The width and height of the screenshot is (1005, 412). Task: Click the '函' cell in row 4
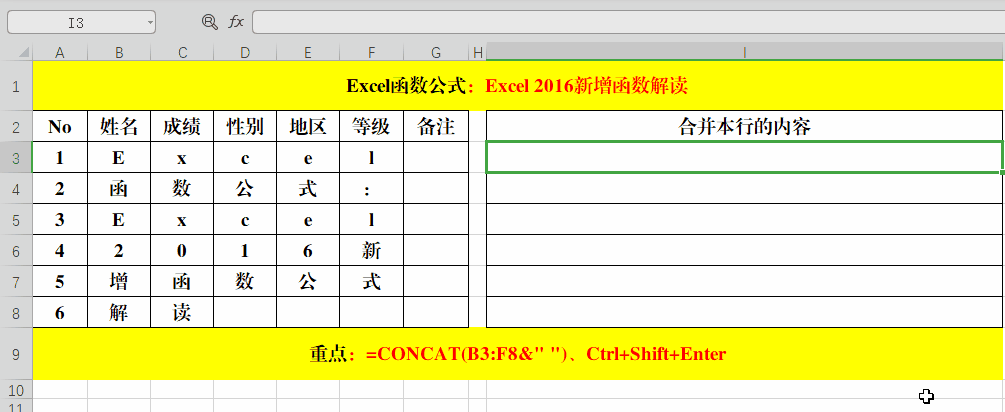click(x=119, y=189)
